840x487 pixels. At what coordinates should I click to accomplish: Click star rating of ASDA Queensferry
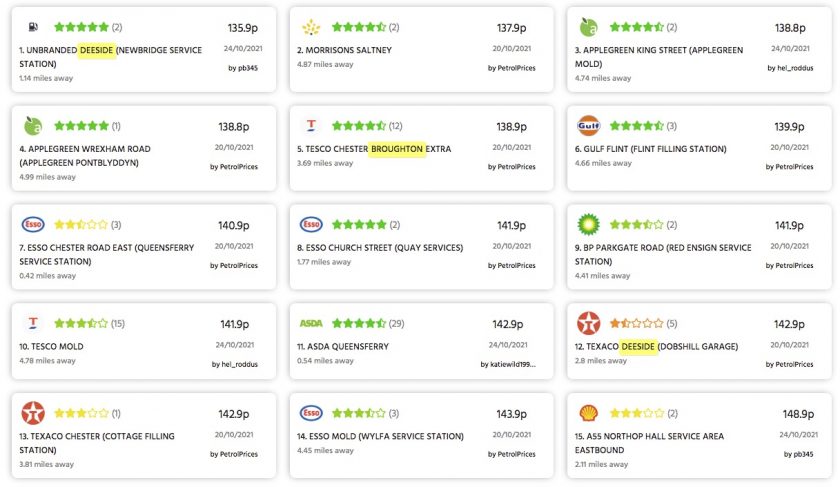[358, 324]
